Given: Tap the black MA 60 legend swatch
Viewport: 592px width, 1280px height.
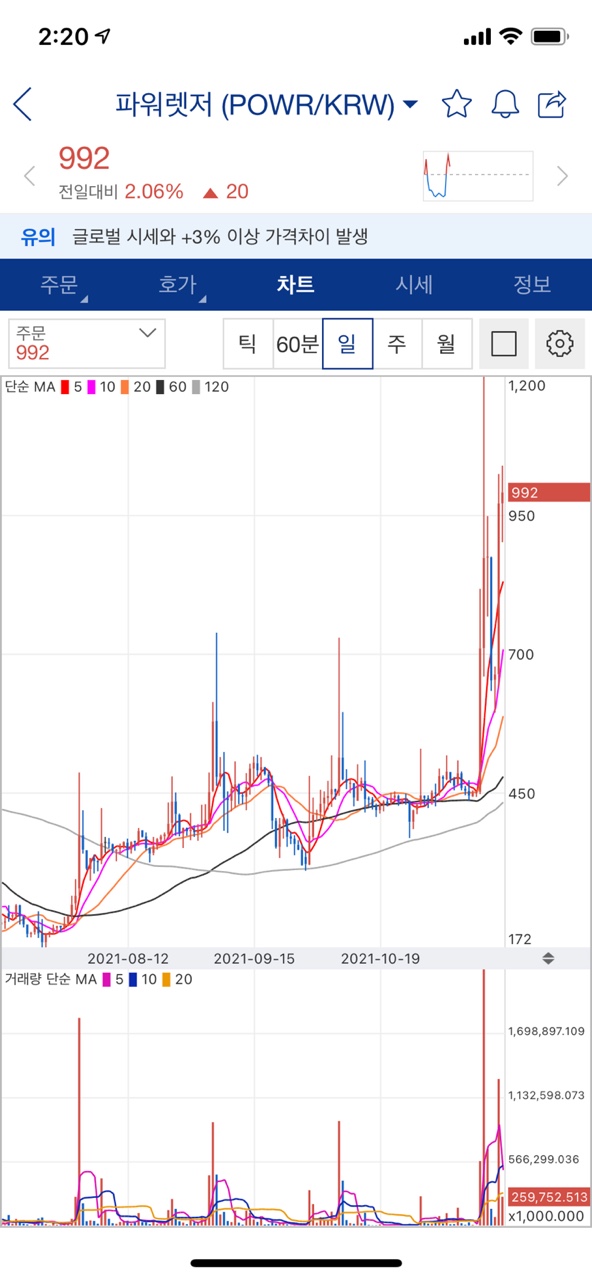Looking at the screenshot, I should pos(160,386).
